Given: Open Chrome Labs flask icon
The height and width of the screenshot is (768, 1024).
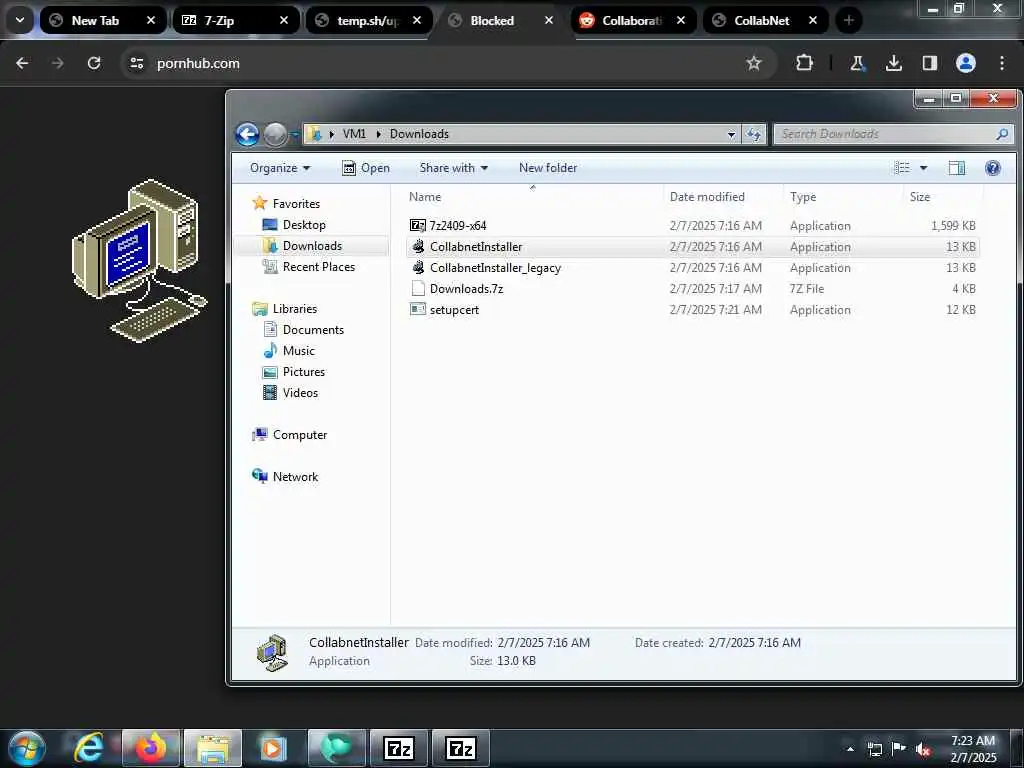Looking at the screenshot, I should click(857, 63).
